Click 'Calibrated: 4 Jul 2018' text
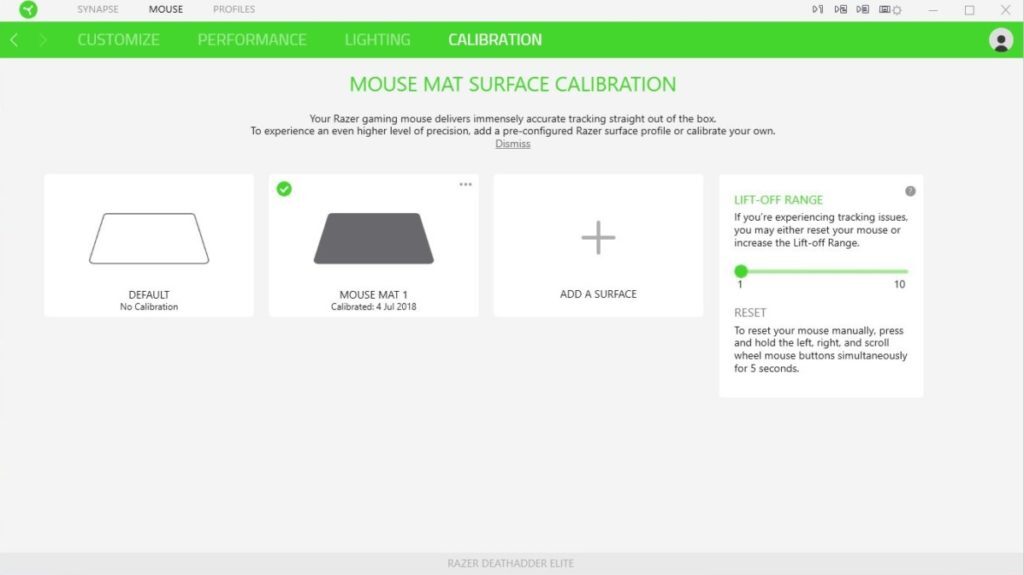This screenshot has width=1024, height=575. click(x=374, y=306)
